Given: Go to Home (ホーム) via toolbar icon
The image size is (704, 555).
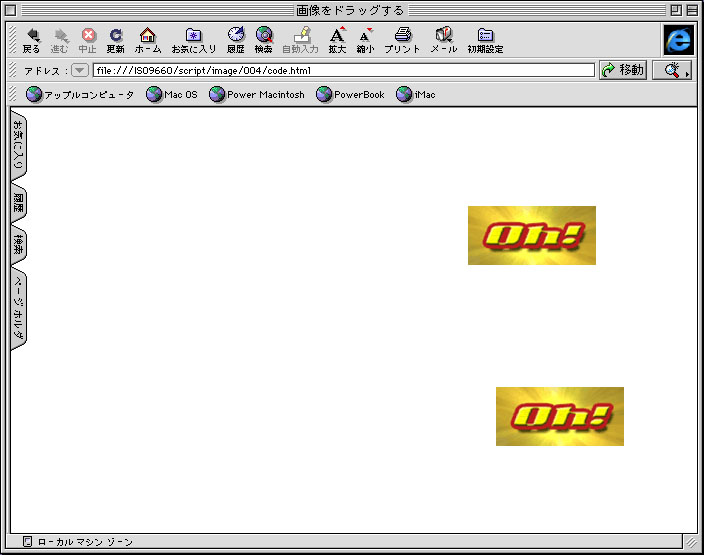Looking at the screenshot, I should point(147,40).
